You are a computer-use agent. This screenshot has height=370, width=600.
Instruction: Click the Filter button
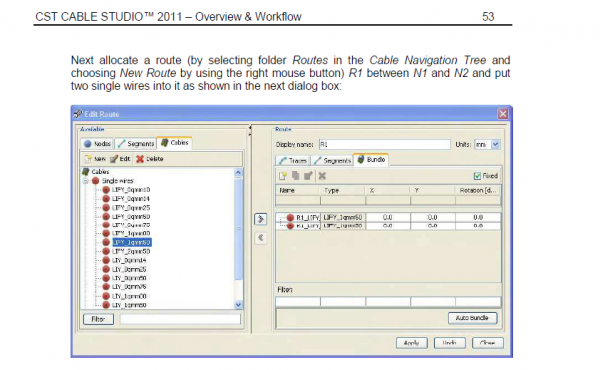point(98,319)
